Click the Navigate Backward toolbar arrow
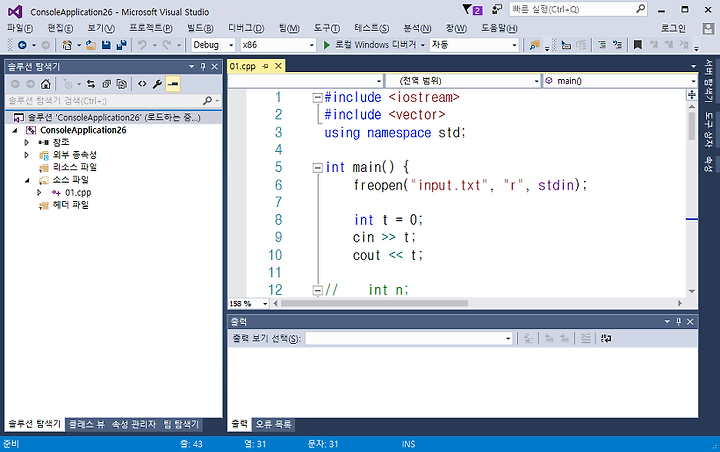 22,45
